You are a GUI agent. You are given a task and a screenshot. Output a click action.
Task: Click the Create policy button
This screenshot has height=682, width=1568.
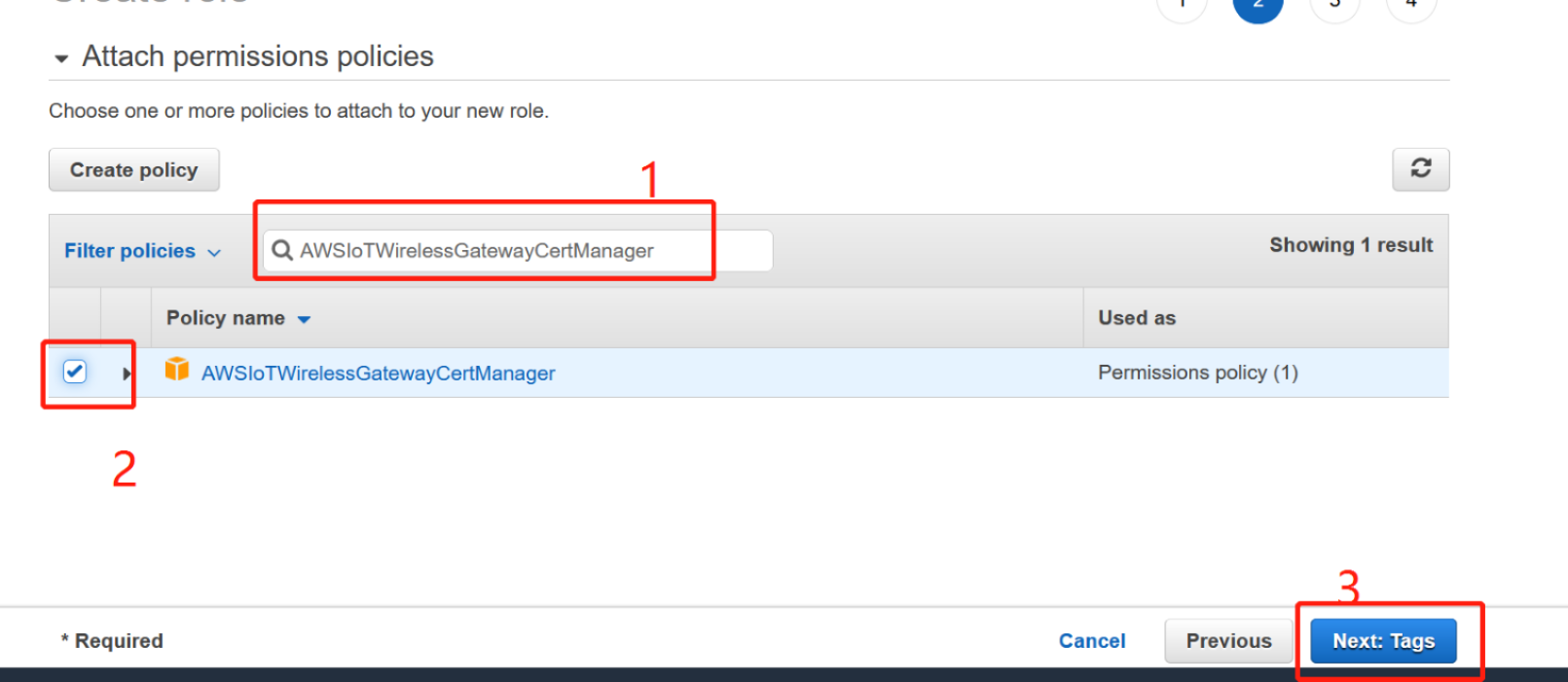pos(134,170)
